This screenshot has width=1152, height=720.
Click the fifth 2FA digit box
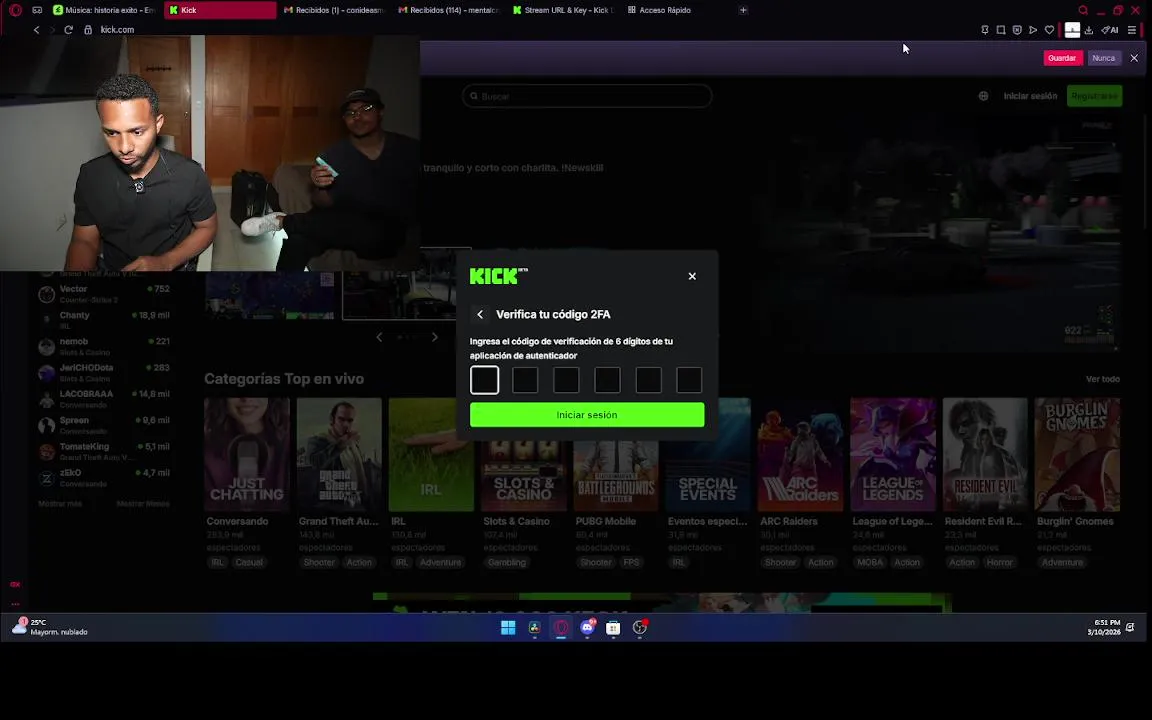coord(649,380)
